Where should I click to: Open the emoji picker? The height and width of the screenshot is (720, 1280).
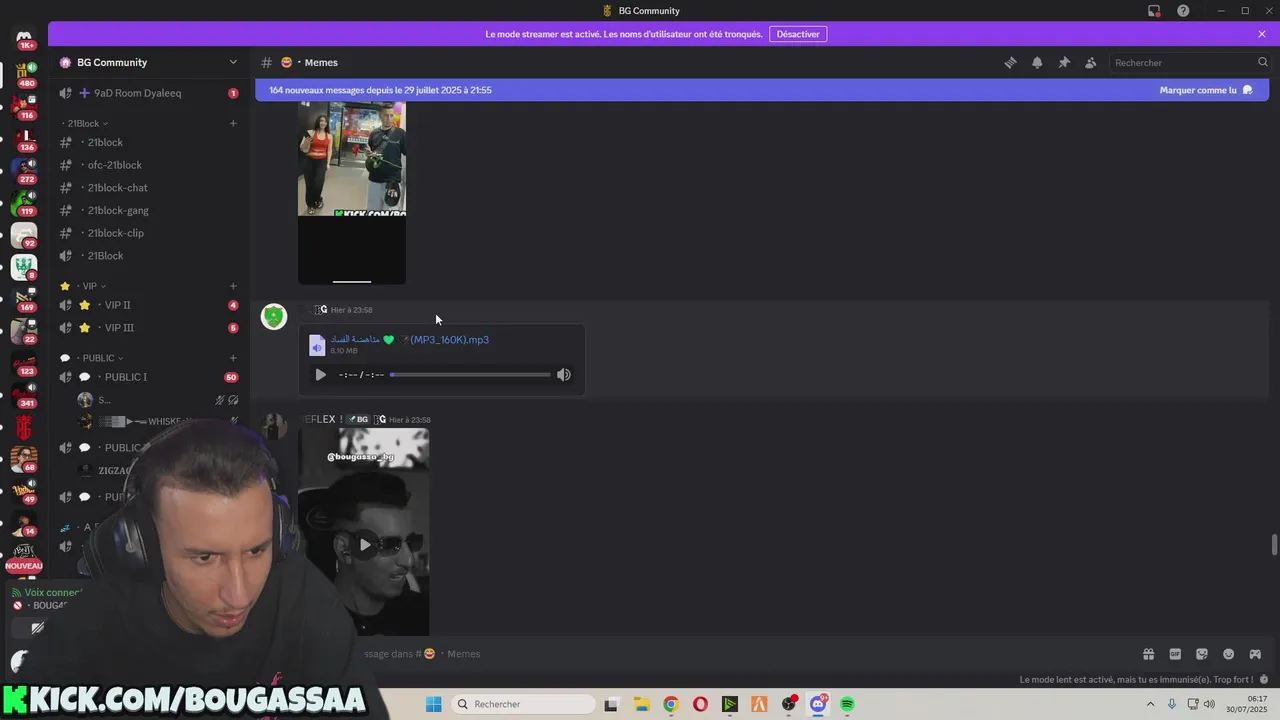point(1228,654)
